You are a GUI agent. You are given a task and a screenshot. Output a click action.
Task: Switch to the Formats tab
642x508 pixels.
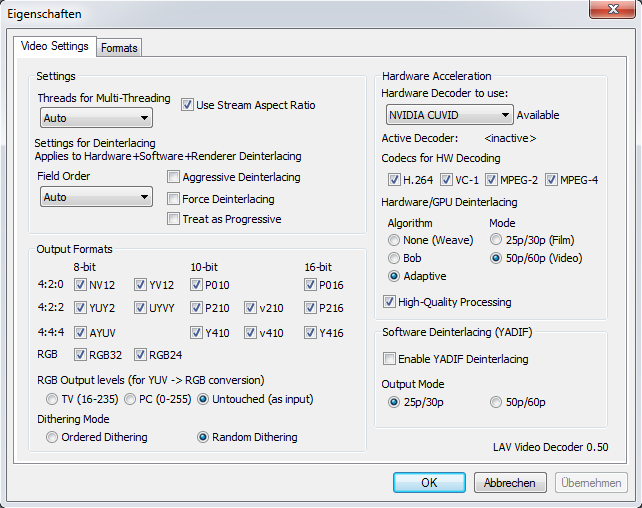pos(119,47)
